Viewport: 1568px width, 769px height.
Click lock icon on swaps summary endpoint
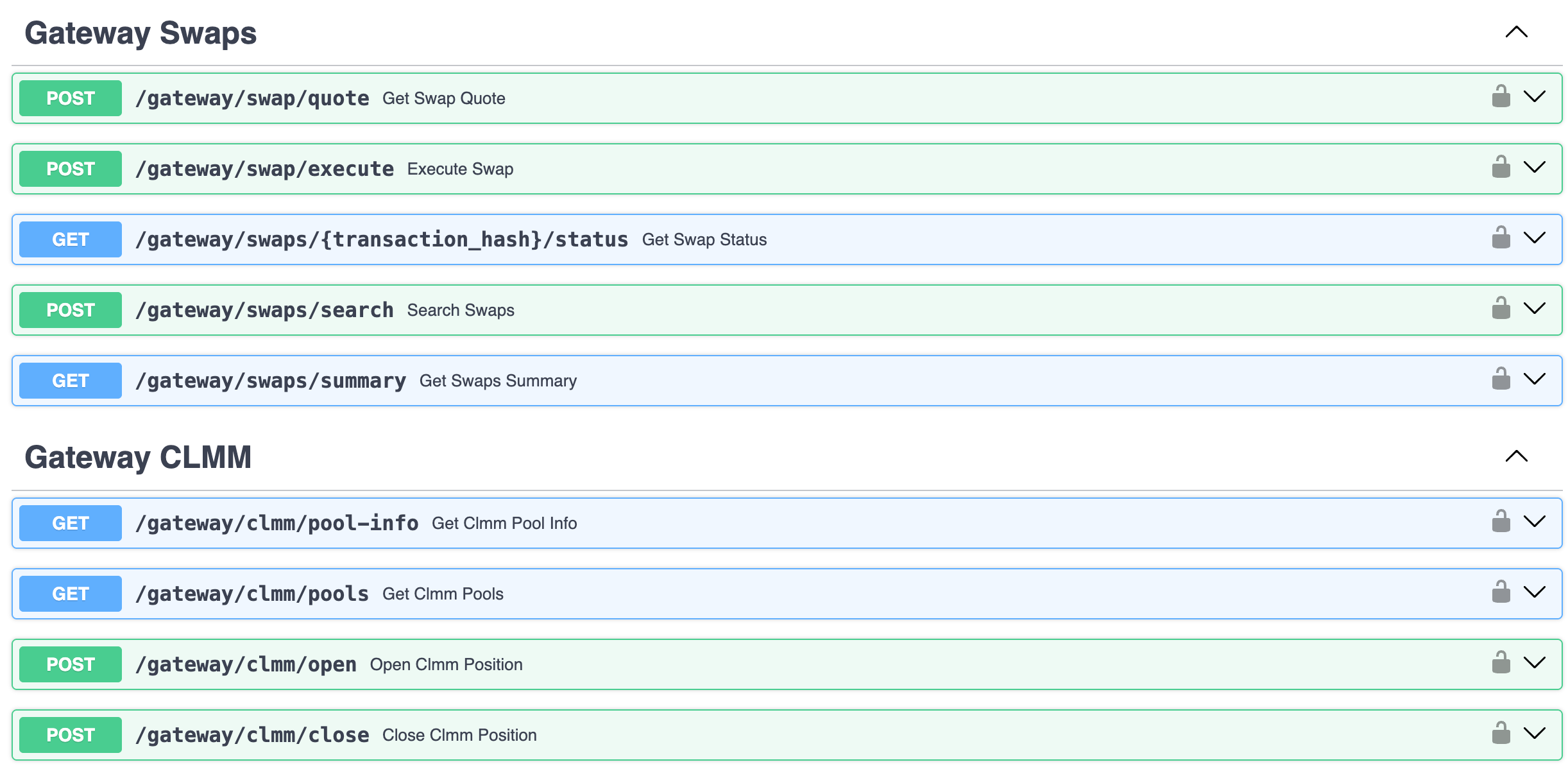[1501, 379]
